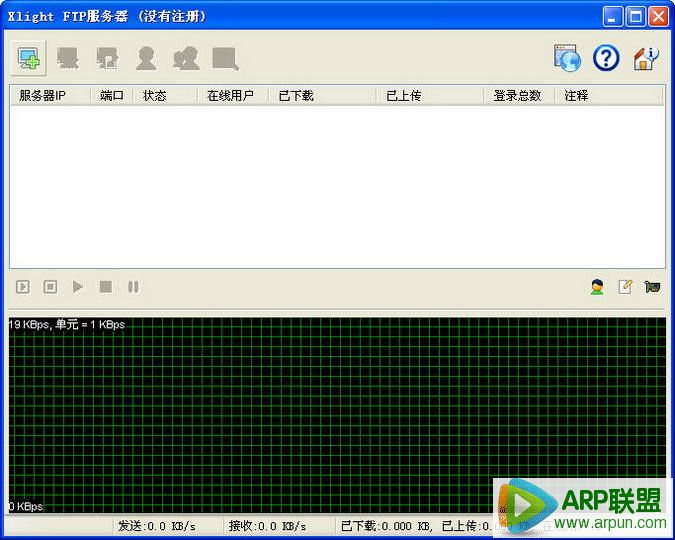Sort by 已上传 column header
The width and height of the screenshot is (675, 540).
[430, 95]
